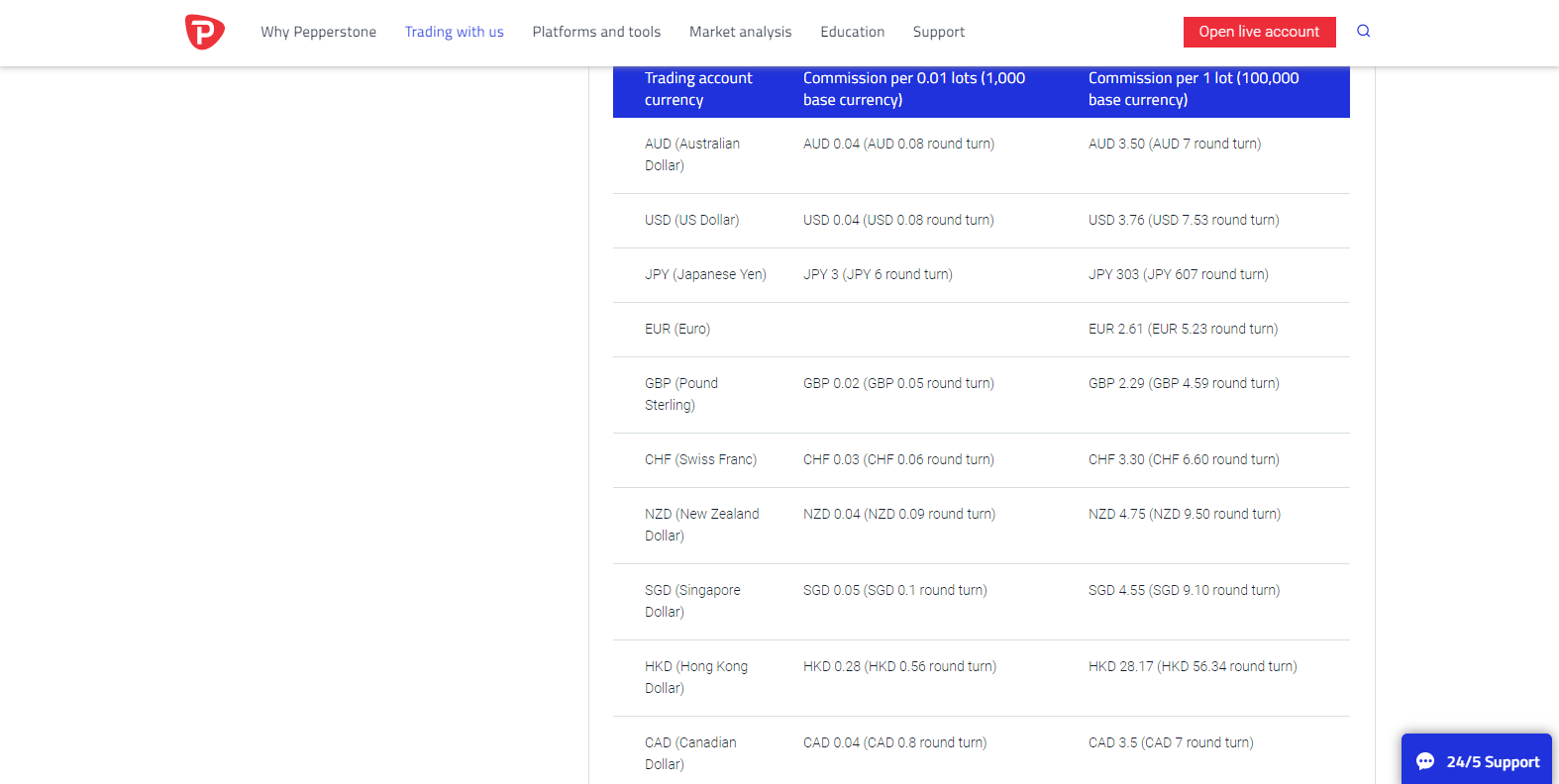Screen dimensions: 1559x784
Task: Expand Platforms and tools menu
Action: coord(596,32)
